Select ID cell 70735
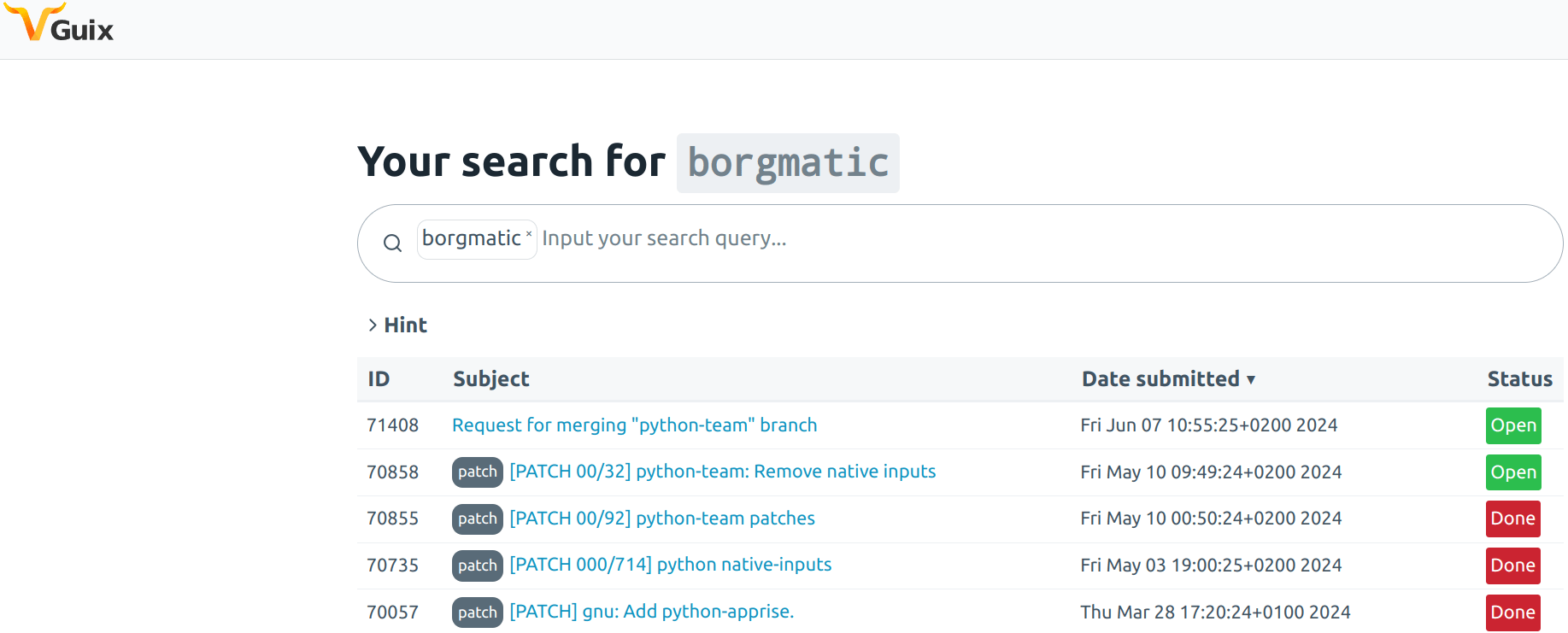 click(x=392, y=566)
